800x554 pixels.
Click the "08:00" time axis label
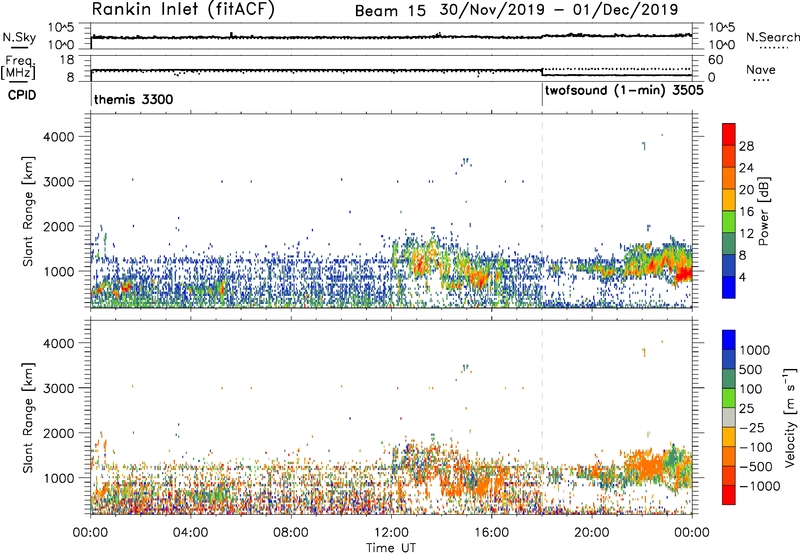coord(291,533)
